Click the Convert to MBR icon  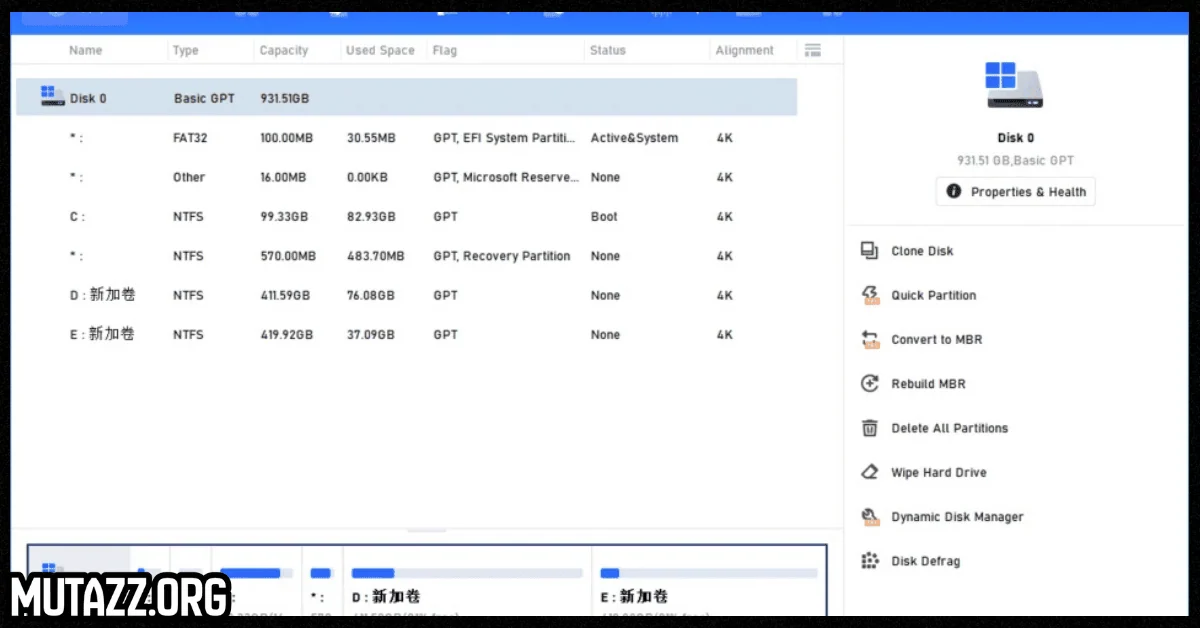coord(870,339)
